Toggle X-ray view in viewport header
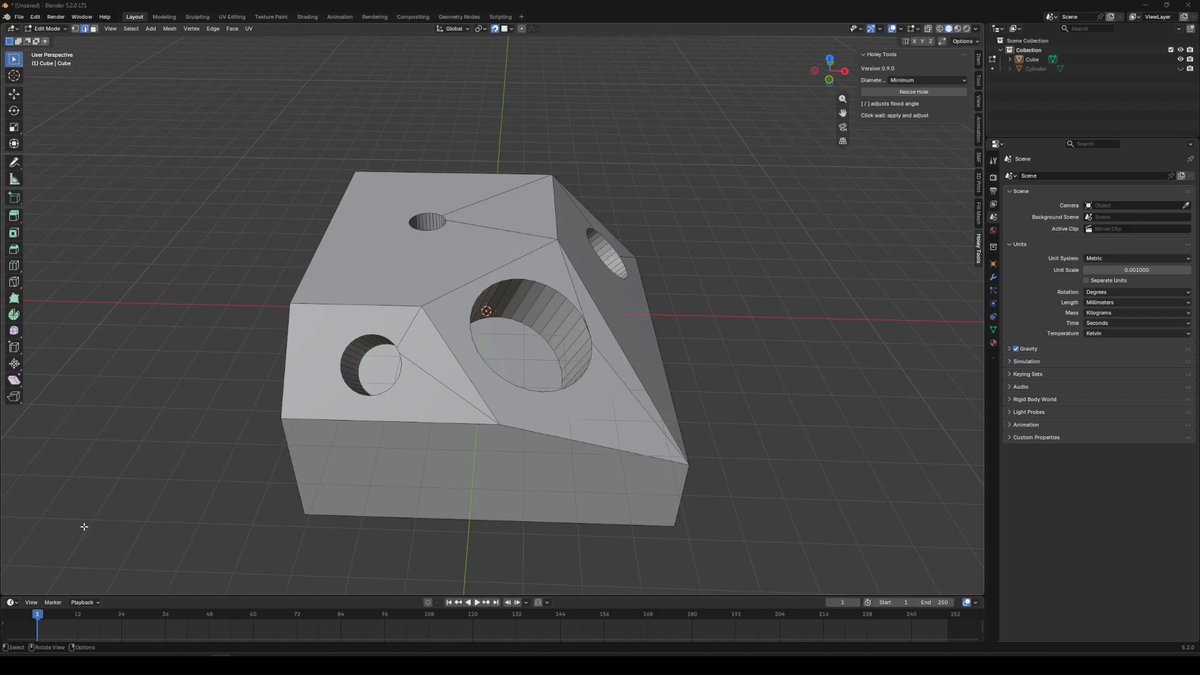 [928, 28]
